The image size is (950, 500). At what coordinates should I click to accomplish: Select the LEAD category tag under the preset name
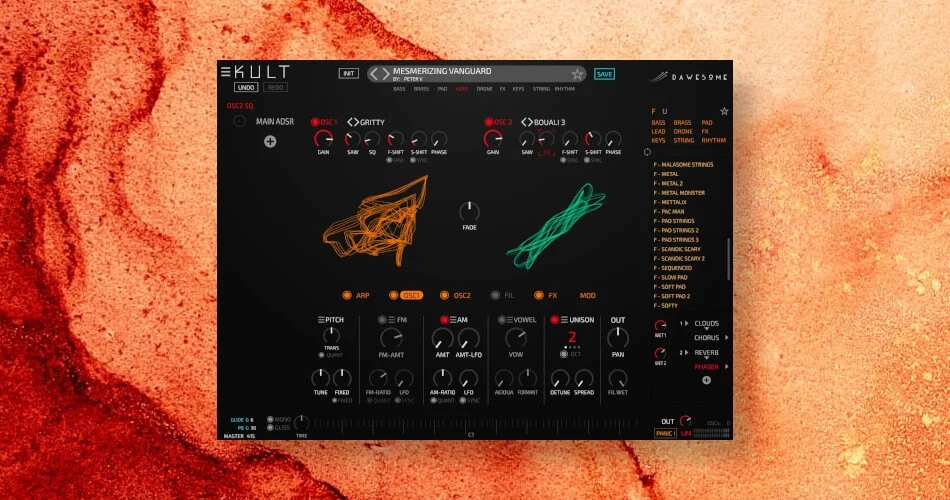point(462,89)
